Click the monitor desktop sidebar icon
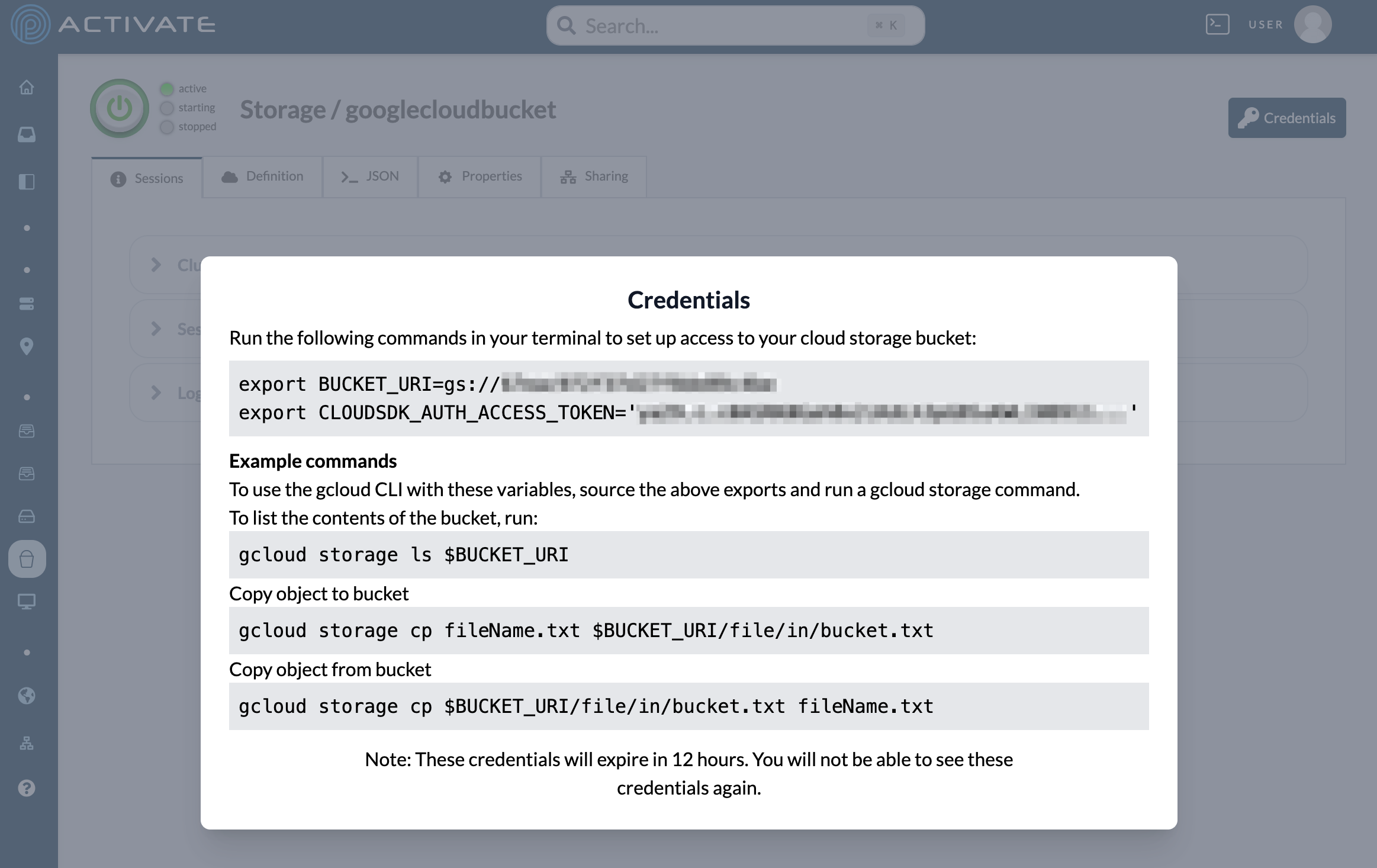The image size is (1377, 868). pos(27,602)
